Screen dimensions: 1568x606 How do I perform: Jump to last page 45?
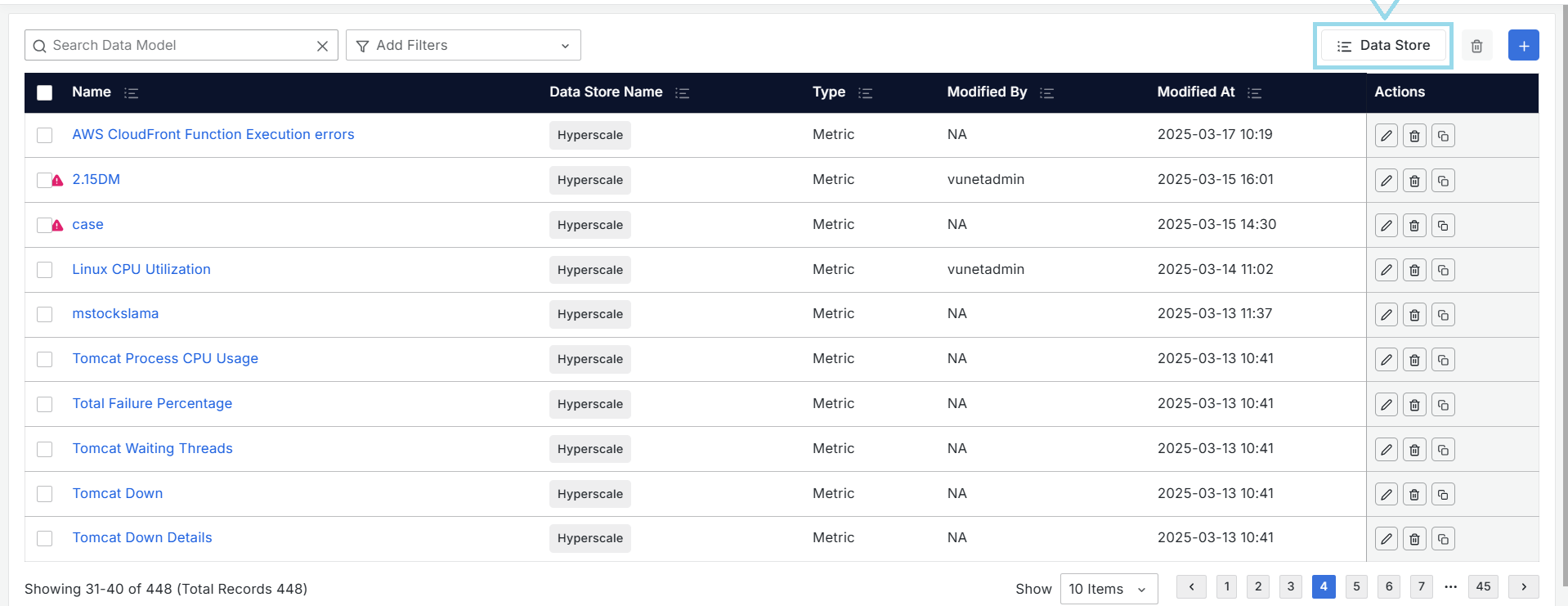click(1483, 586)
